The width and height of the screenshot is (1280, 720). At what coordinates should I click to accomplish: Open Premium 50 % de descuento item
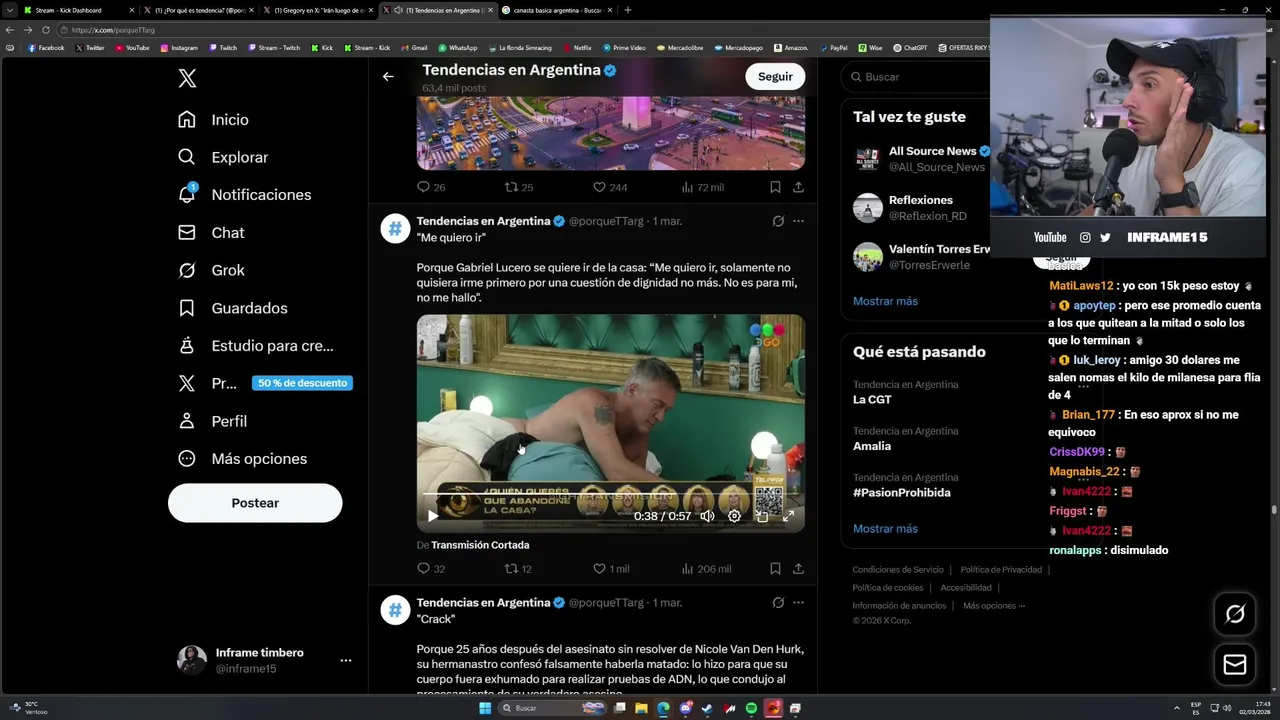point(264,383)
